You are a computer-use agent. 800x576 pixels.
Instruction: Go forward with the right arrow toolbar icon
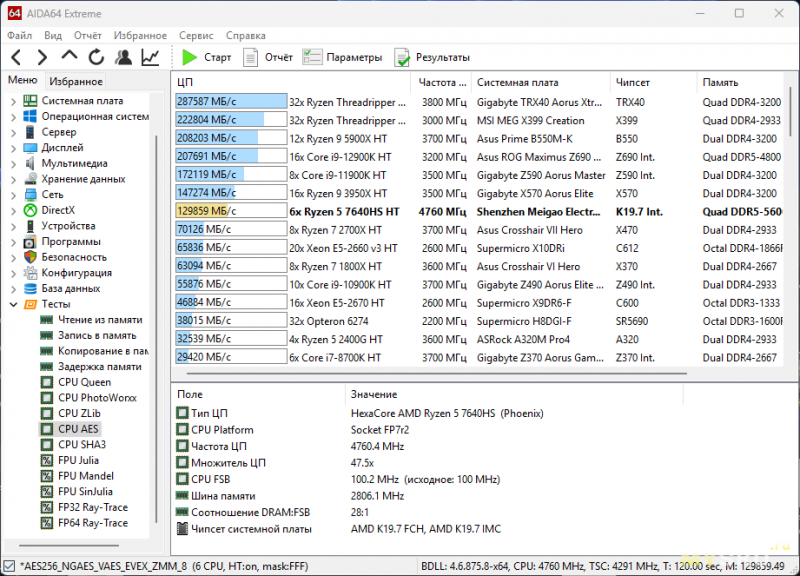[x=42, y=57]
